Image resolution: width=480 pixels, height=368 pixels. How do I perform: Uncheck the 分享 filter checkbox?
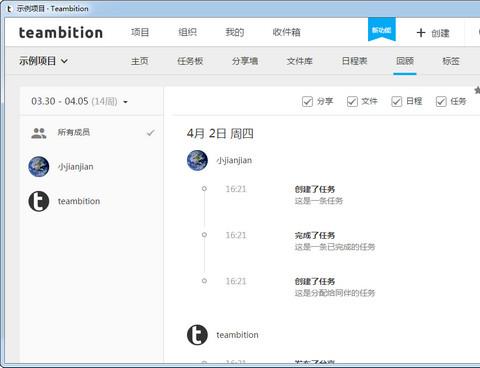click(307, 101)
